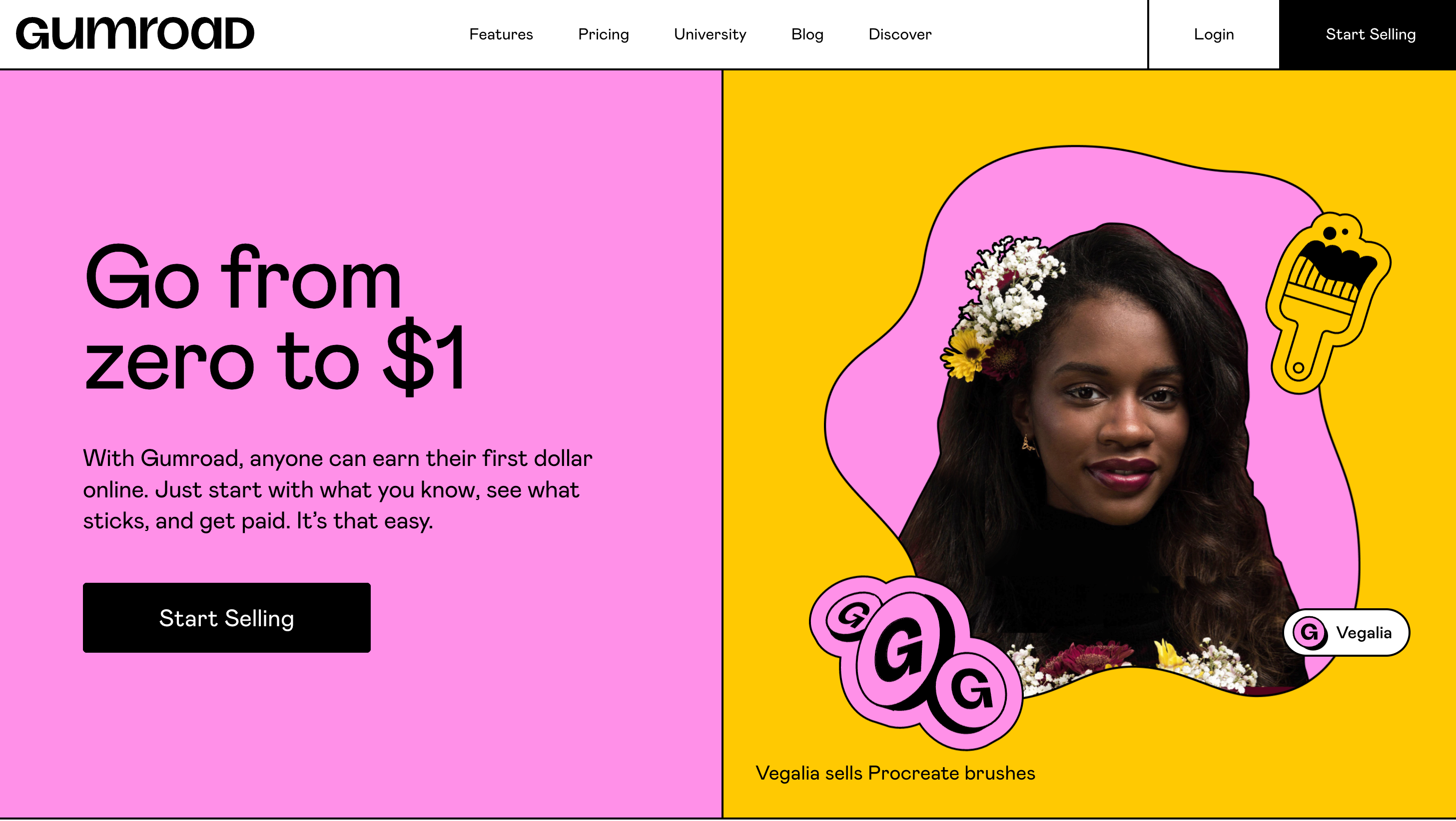Click the Login button
The image size is (1456, 821).
pyautogui.click(x=1214, y=34)
